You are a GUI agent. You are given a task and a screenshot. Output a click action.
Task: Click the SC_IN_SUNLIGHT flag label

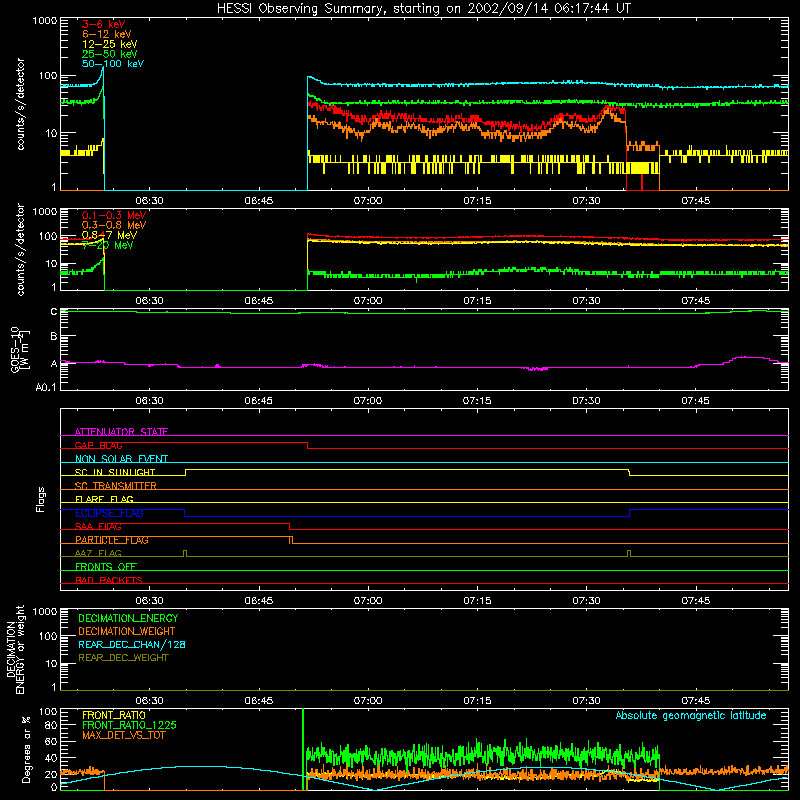pyautogui.click(x=115, y=472)
